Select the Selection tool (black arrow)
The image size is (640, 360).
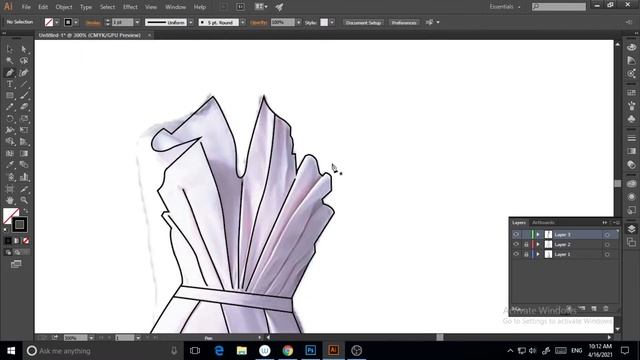click(10, 49)
